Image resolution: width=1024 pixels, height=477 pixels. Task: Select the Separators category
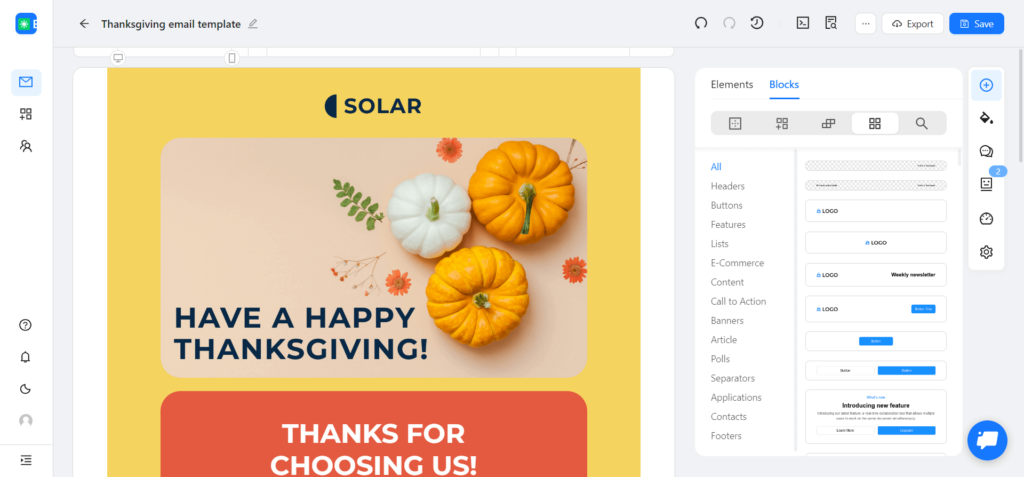733,378
